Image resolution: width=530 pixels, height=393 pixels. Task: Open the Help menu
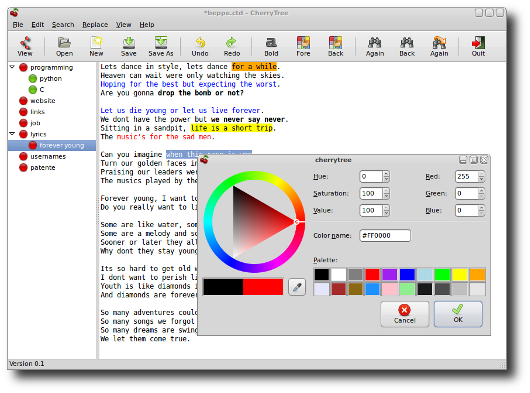(x=147, y=25)
